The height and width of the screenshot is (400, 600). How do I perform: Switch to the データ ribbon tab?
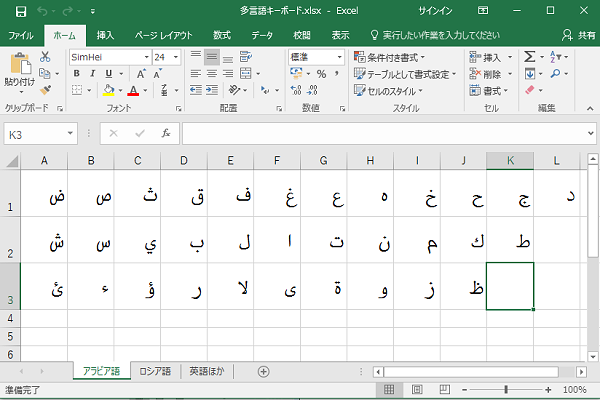[x=262, y=36]
